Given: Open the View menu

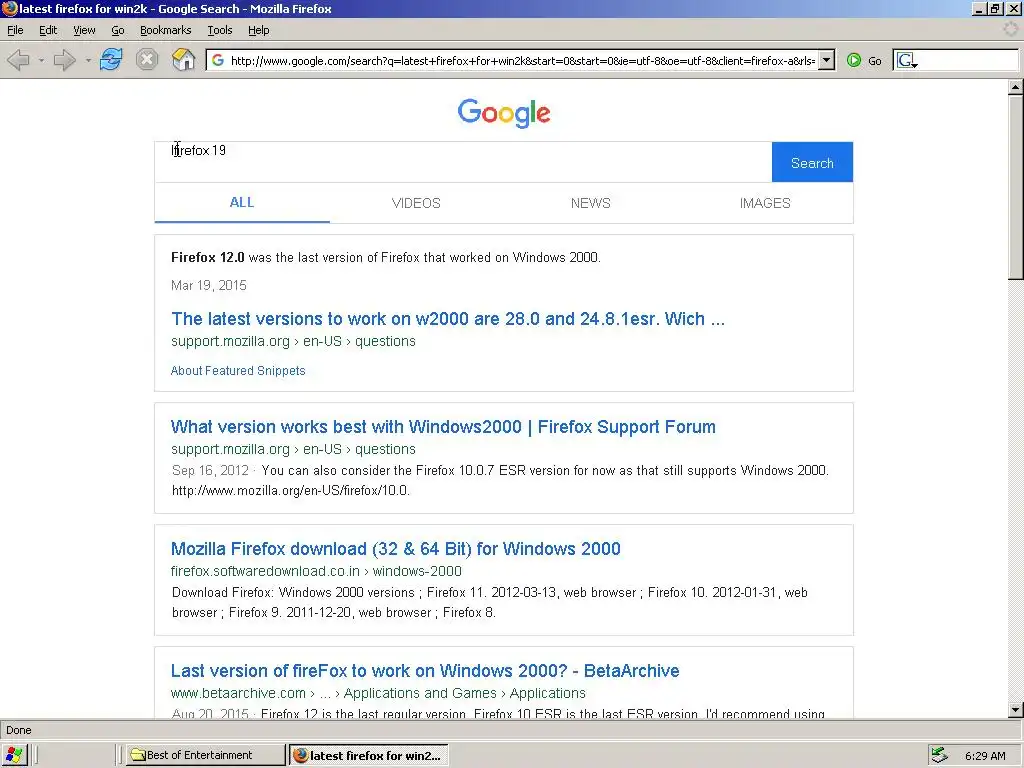Looking at the screenshot, I should click(84, 30).
